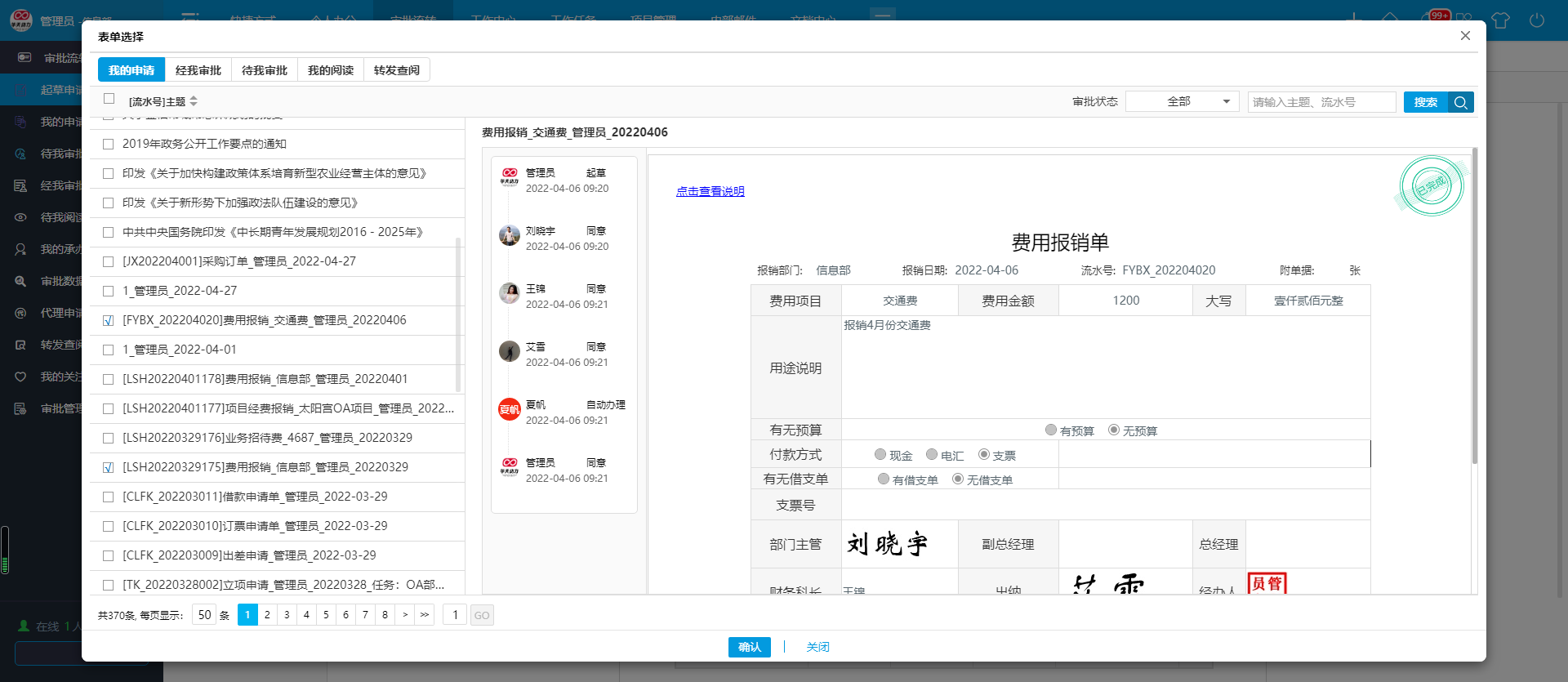Toggle the select-all checkbox in list header
Viewport: 1568px width, 682px height.
click(109, 99)
